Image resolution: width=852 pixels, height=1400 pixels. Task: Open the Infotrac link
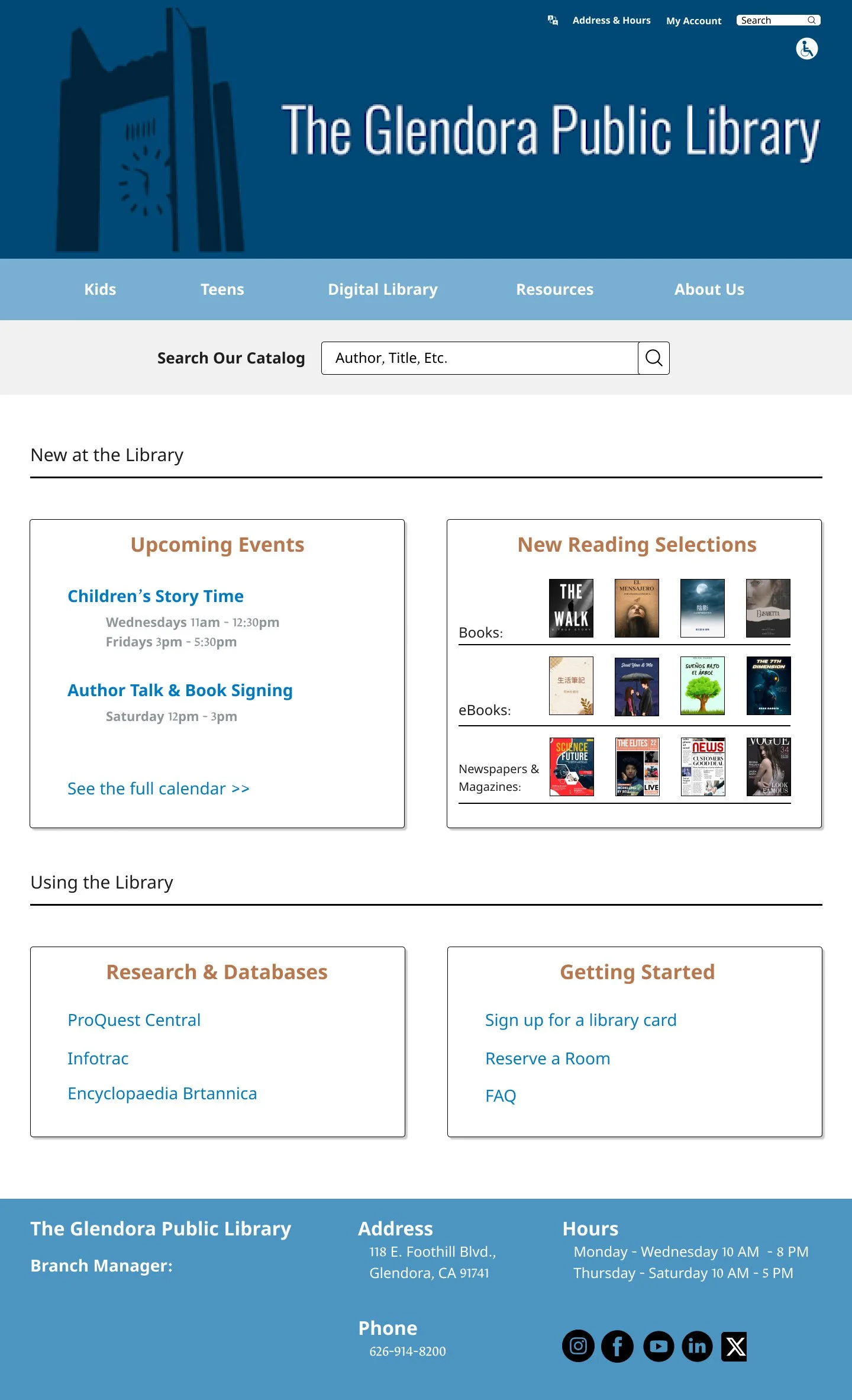98,1058
